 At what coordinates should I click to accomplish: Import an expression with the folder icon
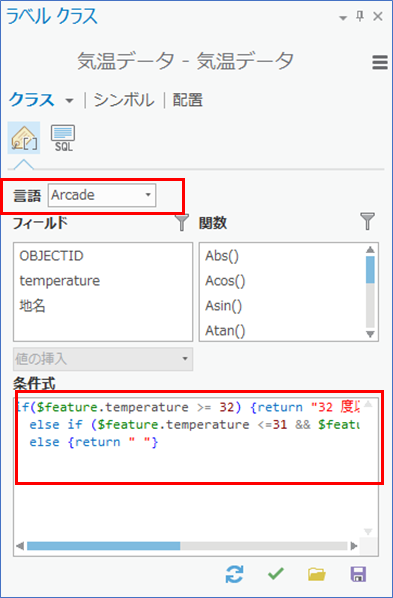pyautogui.click(x=317, y=574)
